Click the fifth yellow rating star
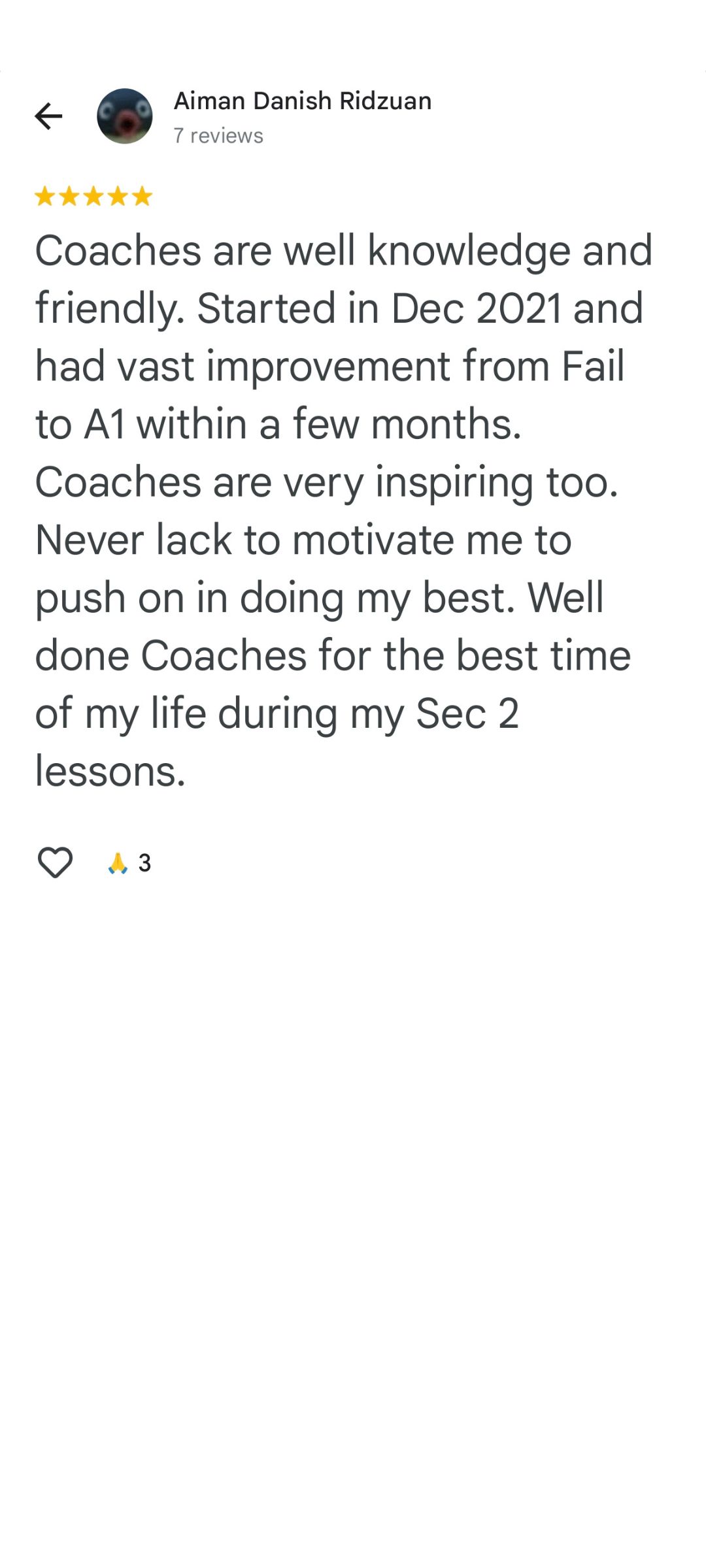Viewport: 706px width, 1568px height. point(142,196)
